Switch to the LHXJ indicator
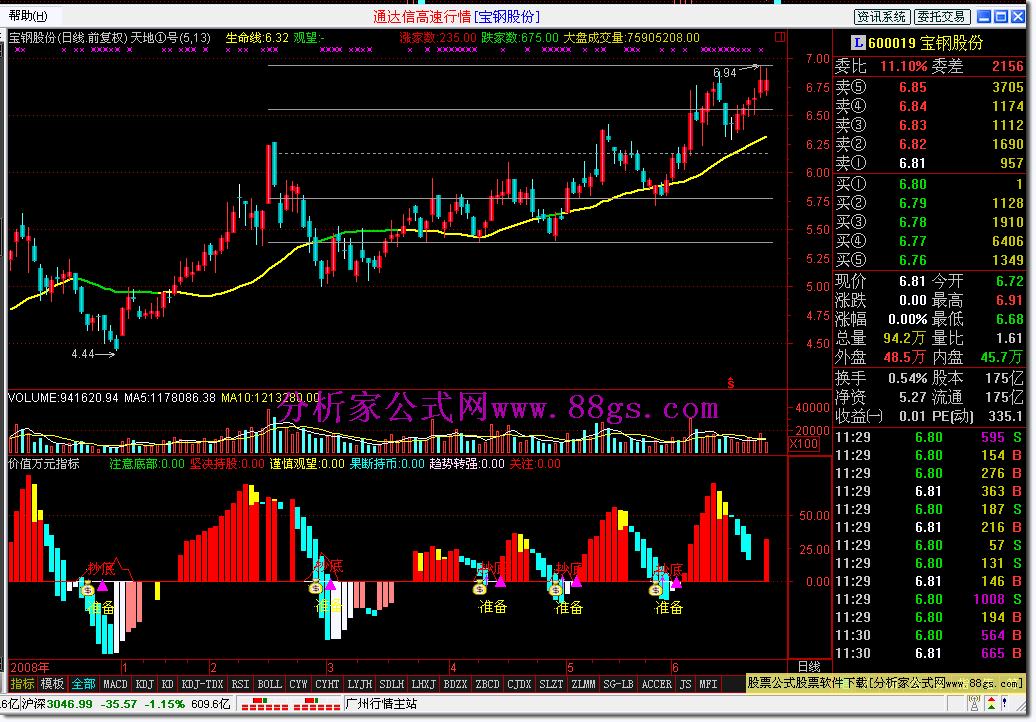 click(423, 684)
